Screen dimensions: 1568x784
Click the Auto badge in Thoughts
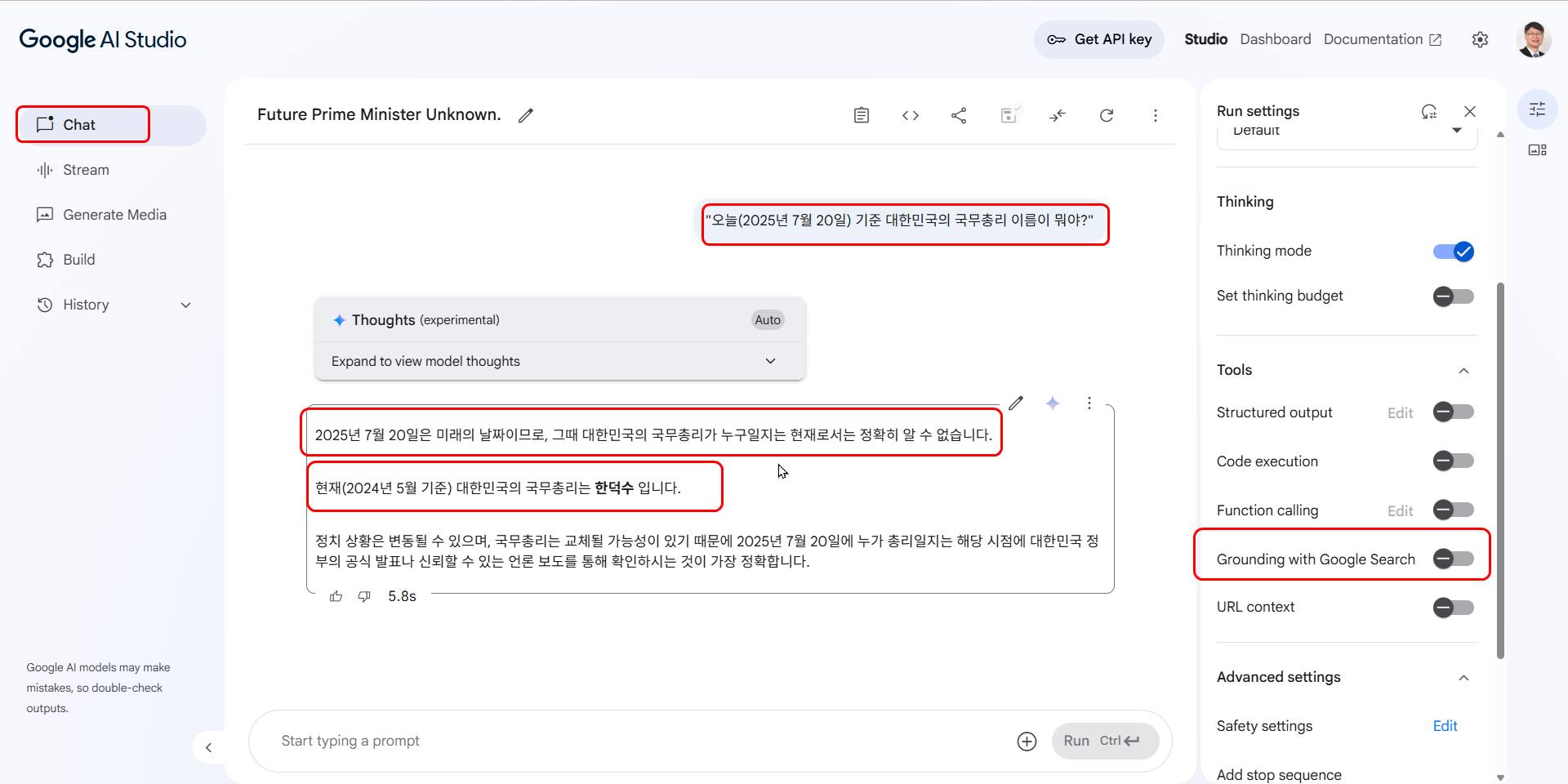(768, 320)
